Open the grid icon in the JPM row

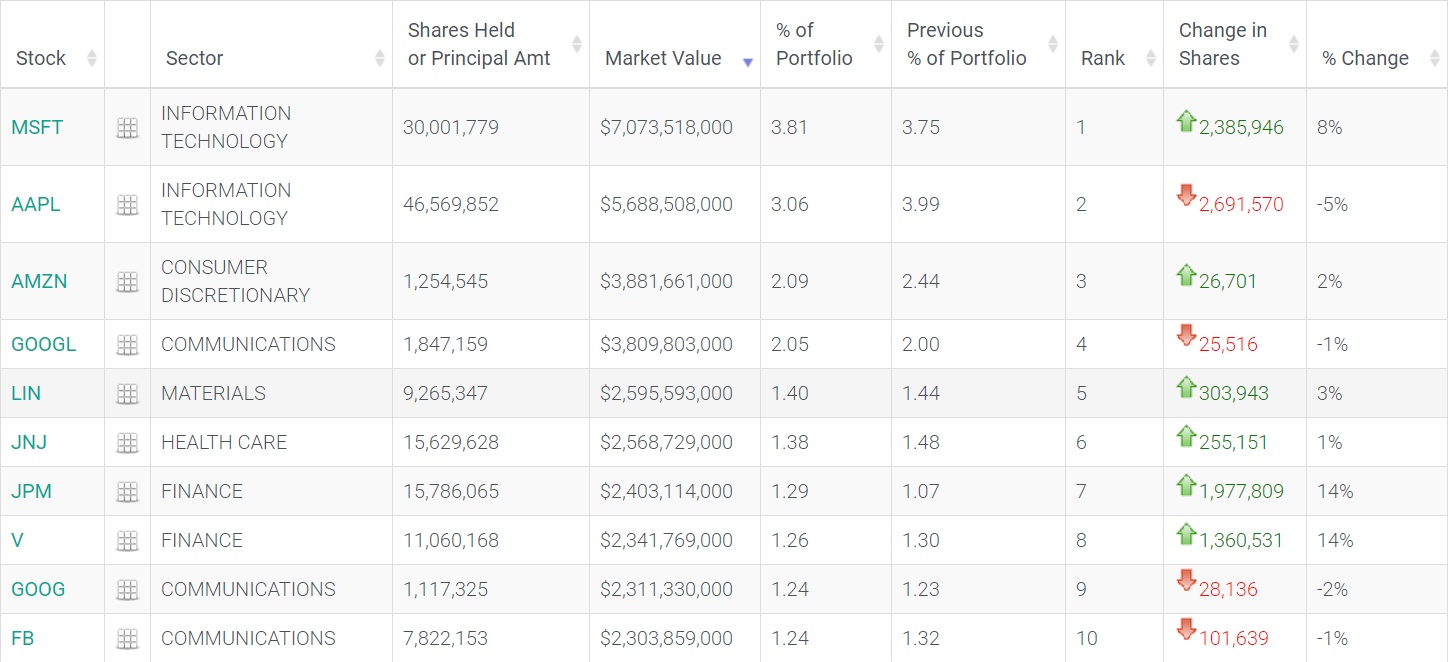(127, 492)
